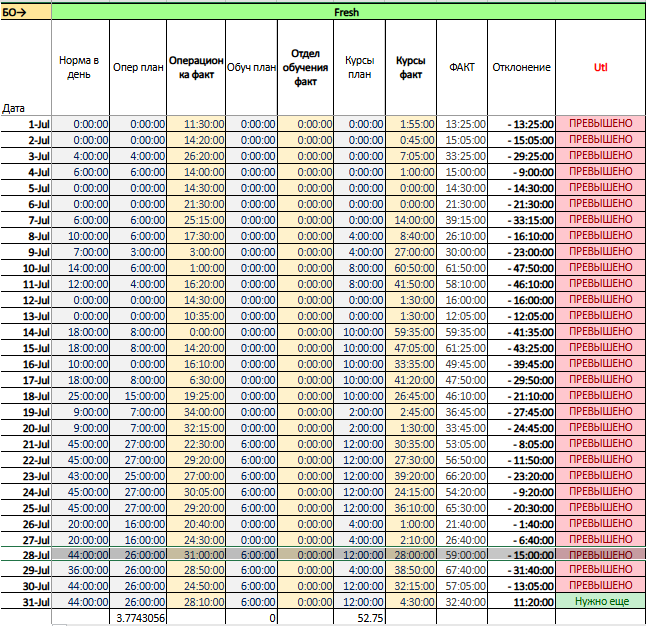Select 4:30:00 in the 31-Jul row
This screenshot has width=646, height=626.
411,602
